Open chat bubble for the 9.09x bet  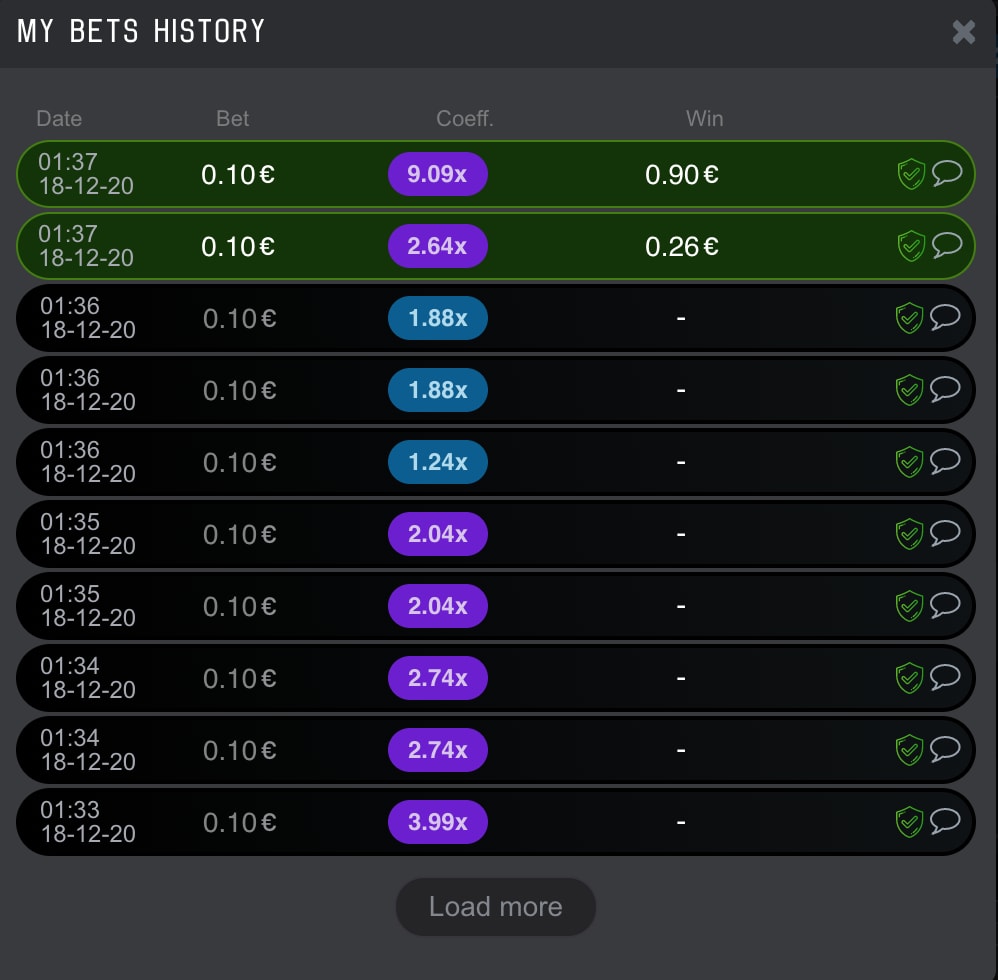947,172
